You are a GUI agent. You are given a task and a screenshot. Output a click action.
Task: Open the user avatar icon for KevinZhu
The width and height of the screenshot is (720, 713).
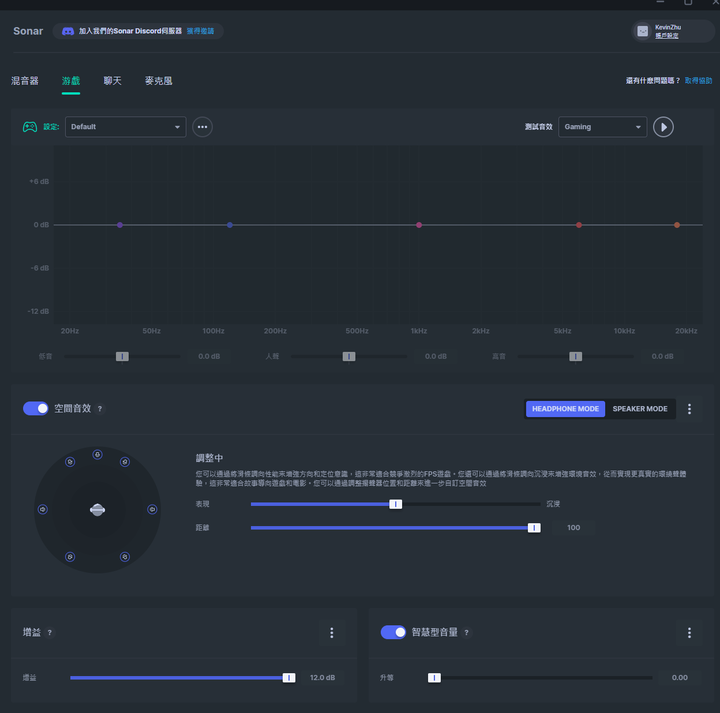pyautogui.click(x=642, y=31)
